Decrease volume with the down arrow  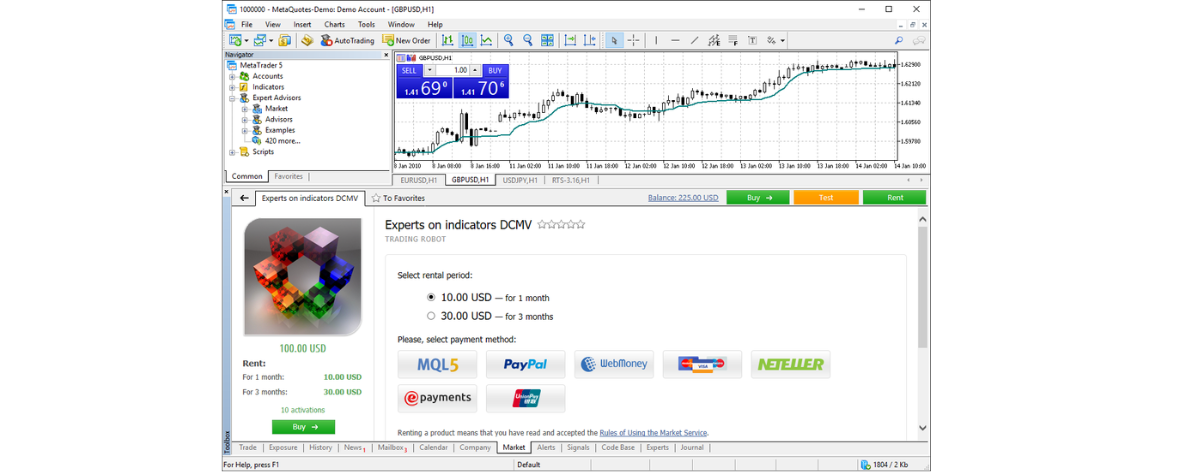(429, 70)
